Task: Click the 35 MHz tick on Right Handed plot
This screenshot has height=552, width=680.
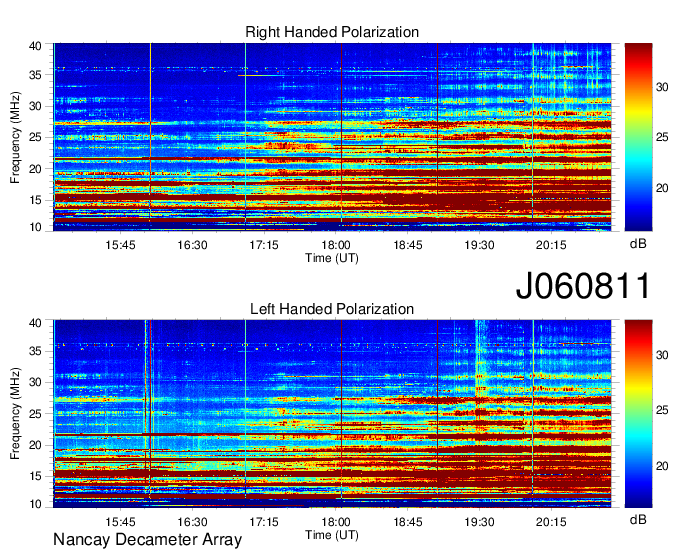Action: click(35, 75)
